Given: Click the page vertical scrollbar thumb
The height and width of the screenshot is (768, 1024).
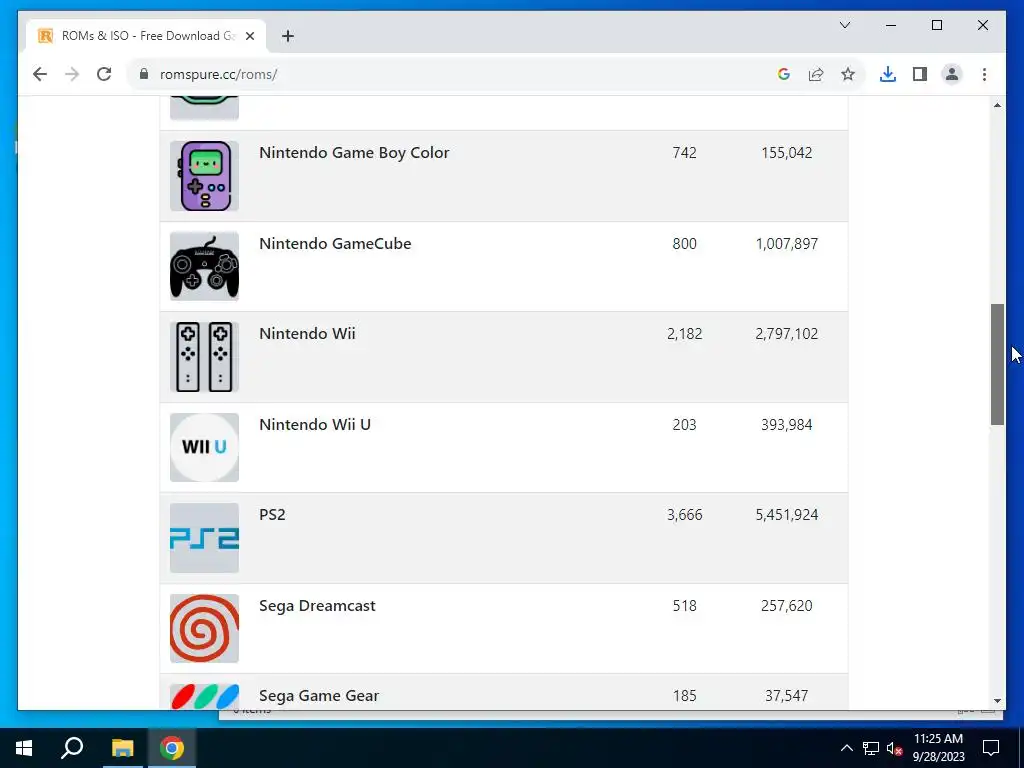Looking at the screenshot, I should point(997,364).
